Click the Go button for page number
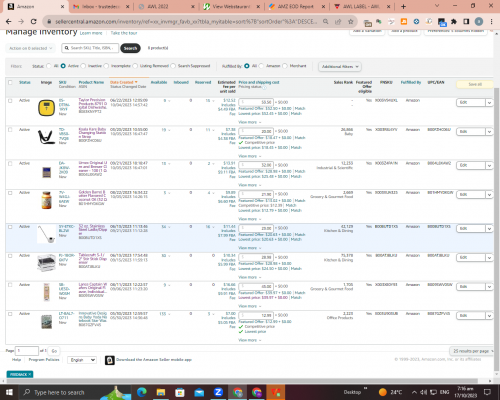Image resolution: width=500 pixels, height=400 pixels. point(54,351)
